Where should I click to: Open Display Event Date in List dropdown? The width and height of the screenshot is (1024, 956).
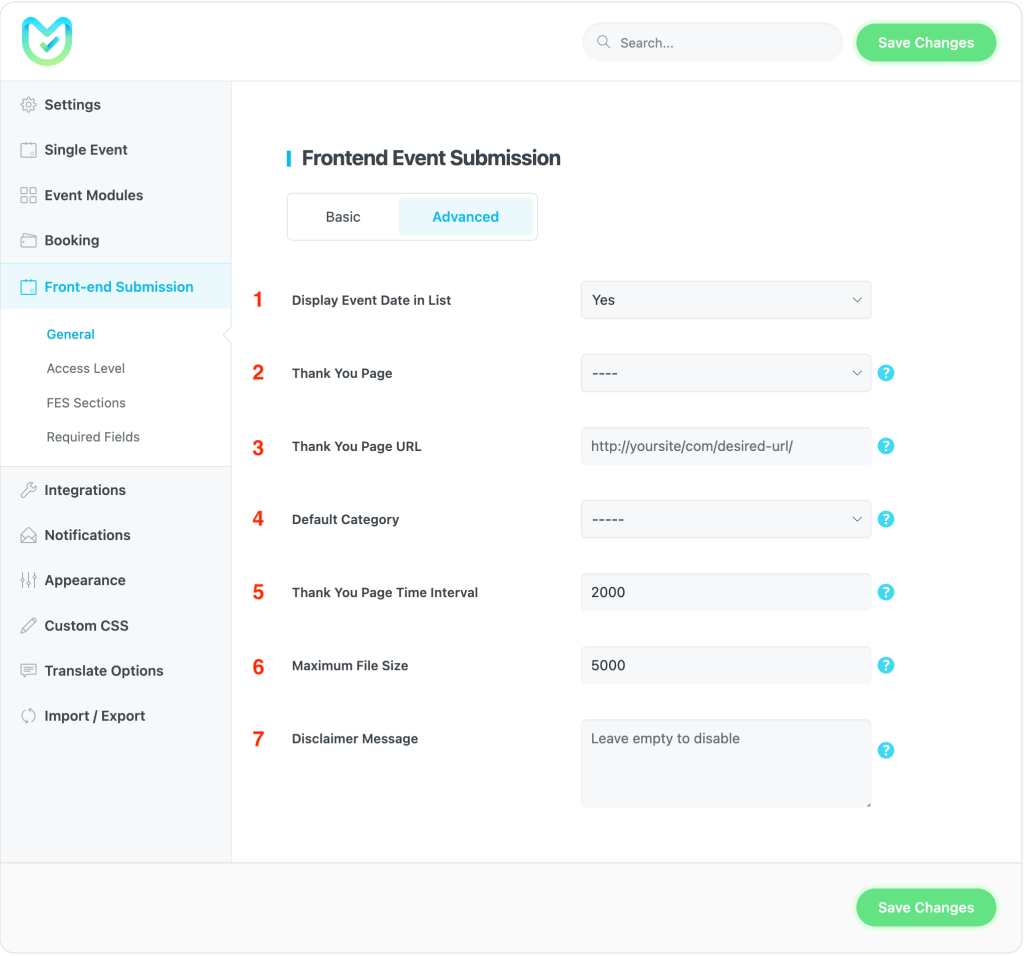[726, 300]
